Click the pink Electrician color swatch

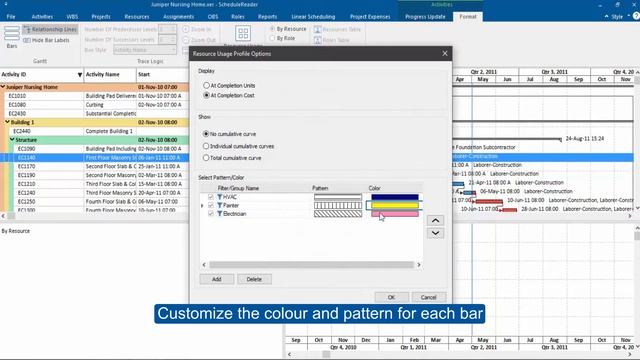(x=395, y=214)
